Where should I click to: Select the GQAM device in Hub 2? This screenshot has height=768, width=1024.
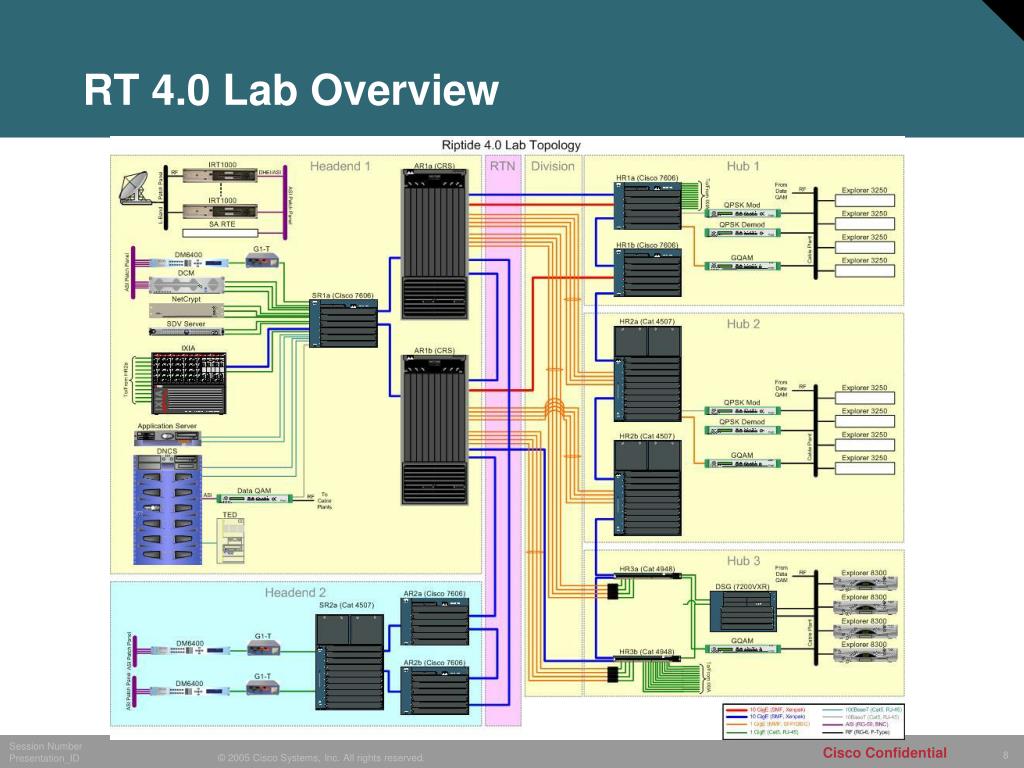(x=743, y=464)
